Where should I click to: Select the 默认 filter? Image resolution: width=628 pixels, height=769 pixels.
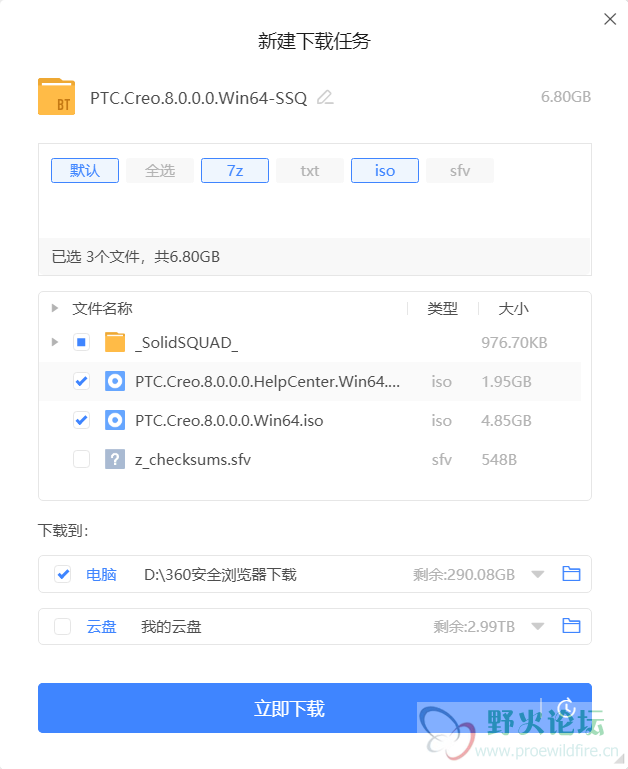pyautogui.click(x=85, y=171)
